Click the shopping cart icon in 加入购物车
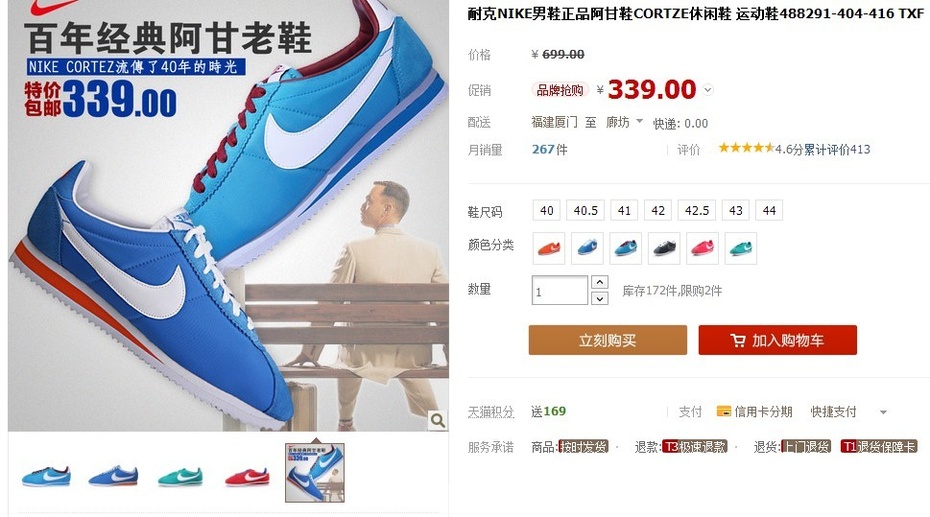 [x=738, y=340]
